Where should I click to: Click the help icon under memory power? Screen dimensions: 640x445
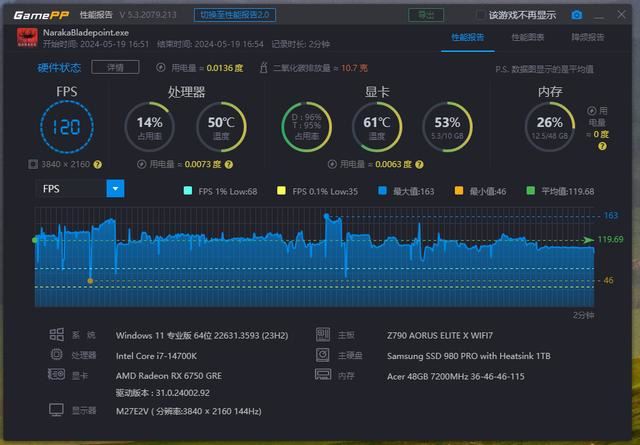[x=601, y=146]
